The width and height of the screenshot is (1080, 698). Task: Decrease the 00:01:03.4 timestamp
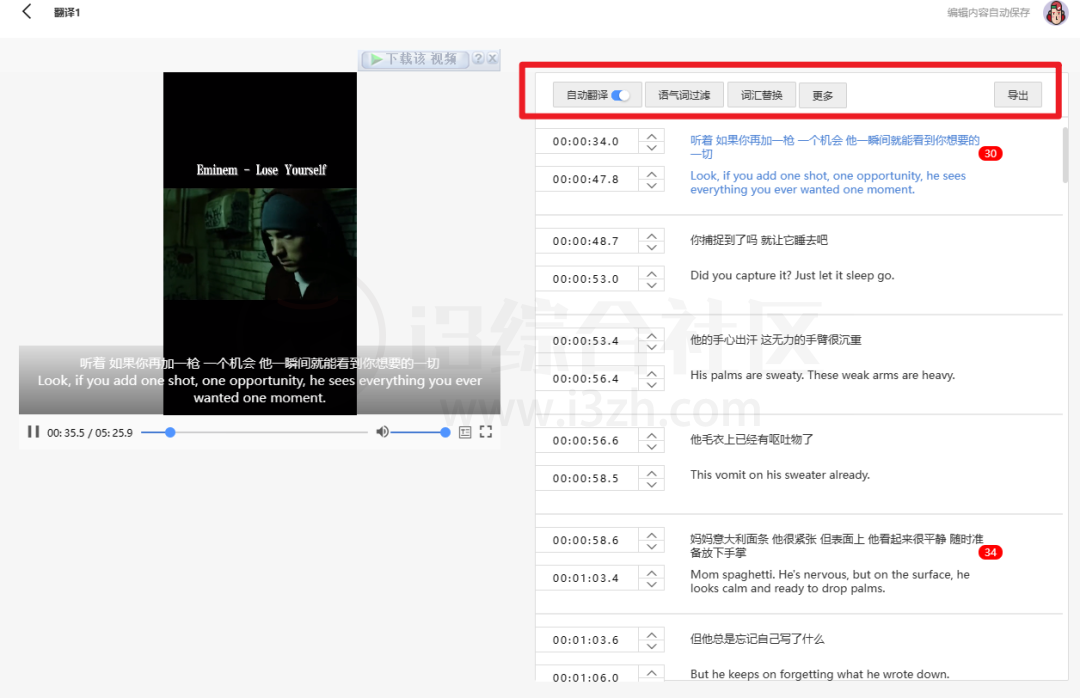tap(652, 584)
